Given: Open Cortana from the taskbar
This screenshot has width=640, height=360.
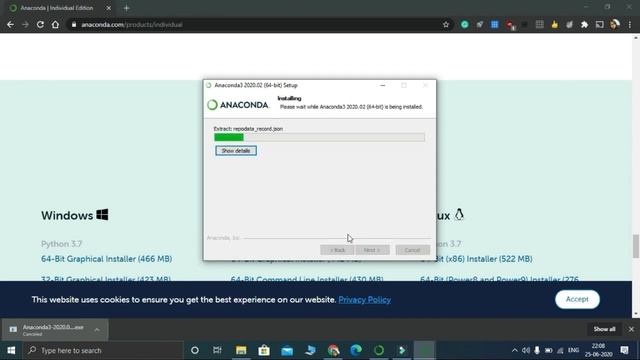Looking at the screenshot, I should (195, 350).
